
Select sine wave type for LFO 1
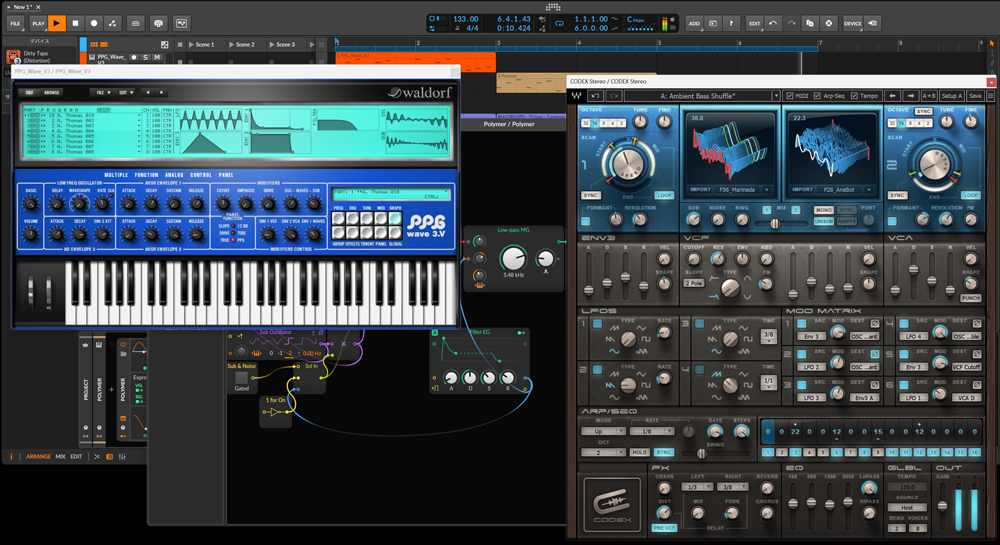click(x=614, y=351)
